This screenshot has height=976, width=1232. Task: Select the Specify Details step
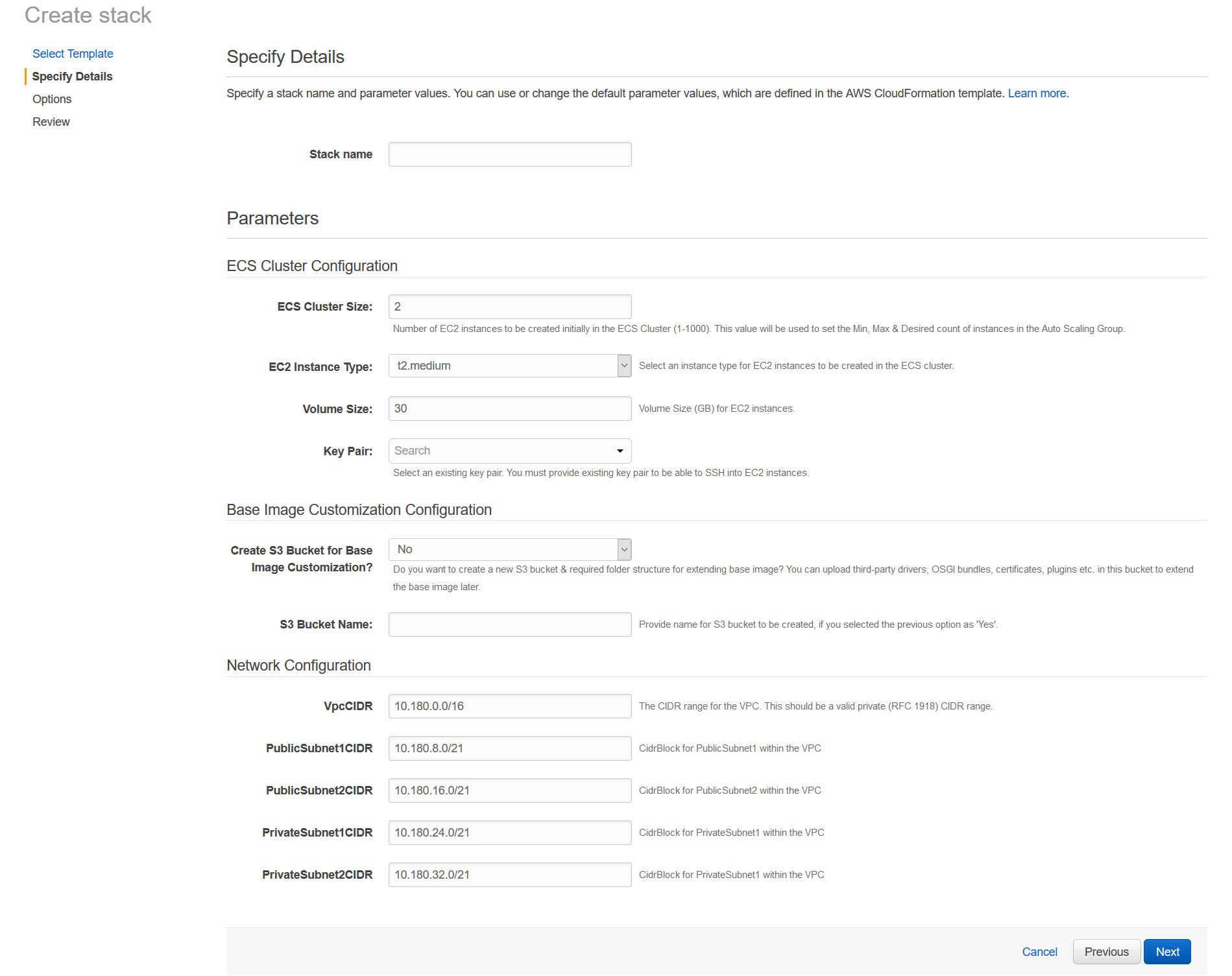pos(72,77)
